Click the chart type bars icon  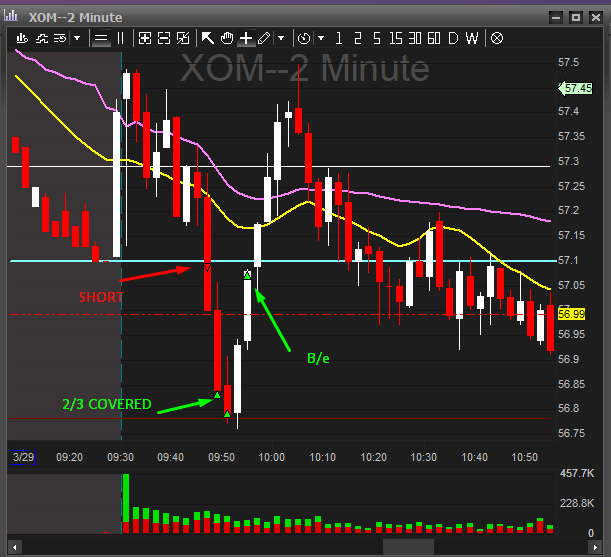(x=22, y=38)
